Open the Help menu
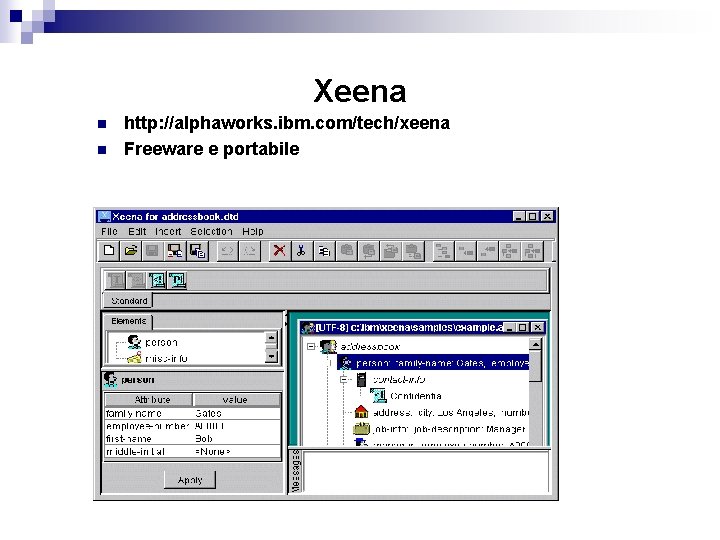 pyautogui.click(x=253, y=231)
